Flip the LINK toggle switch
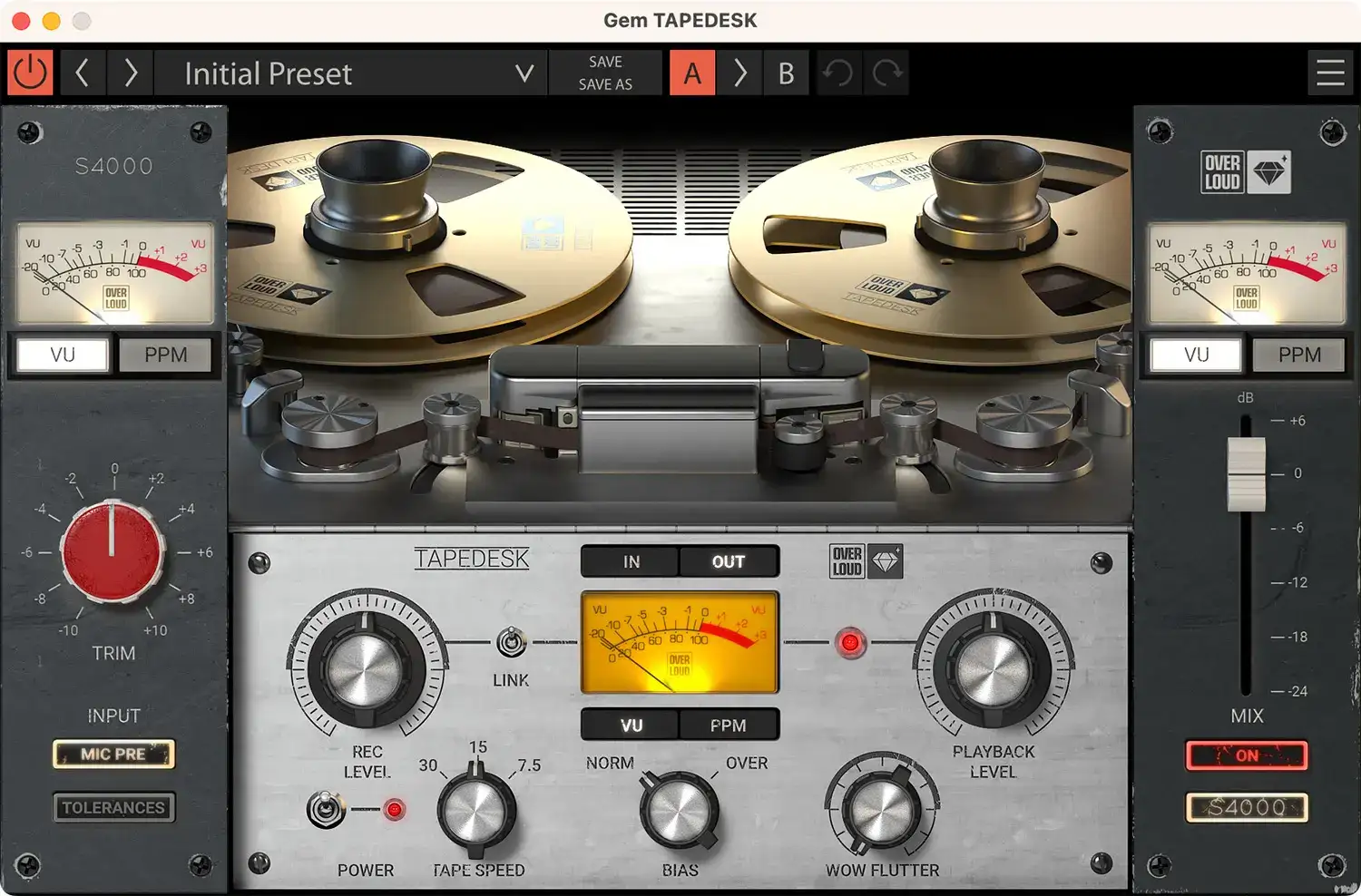The width and height of the screenshot is (1361, 896). (x=511, y=643)
